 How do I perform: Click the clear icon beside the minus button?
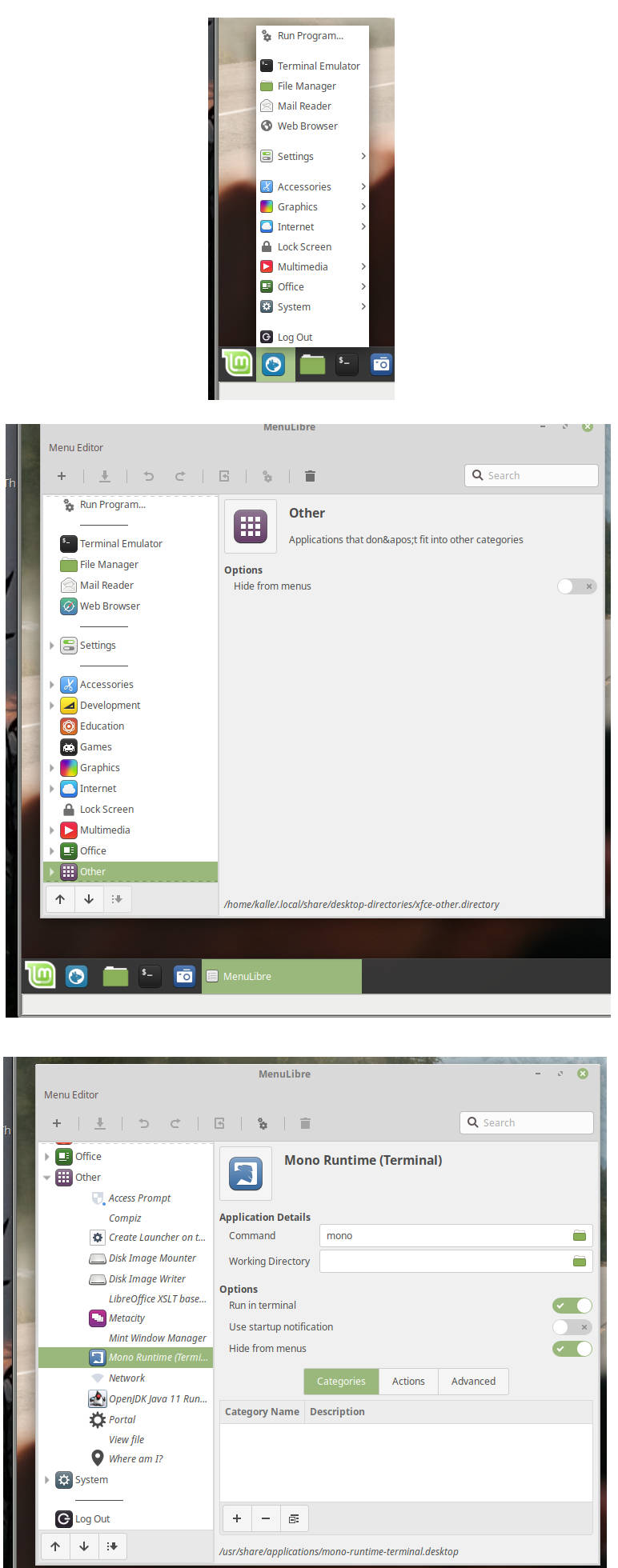tap(294, 1518)
